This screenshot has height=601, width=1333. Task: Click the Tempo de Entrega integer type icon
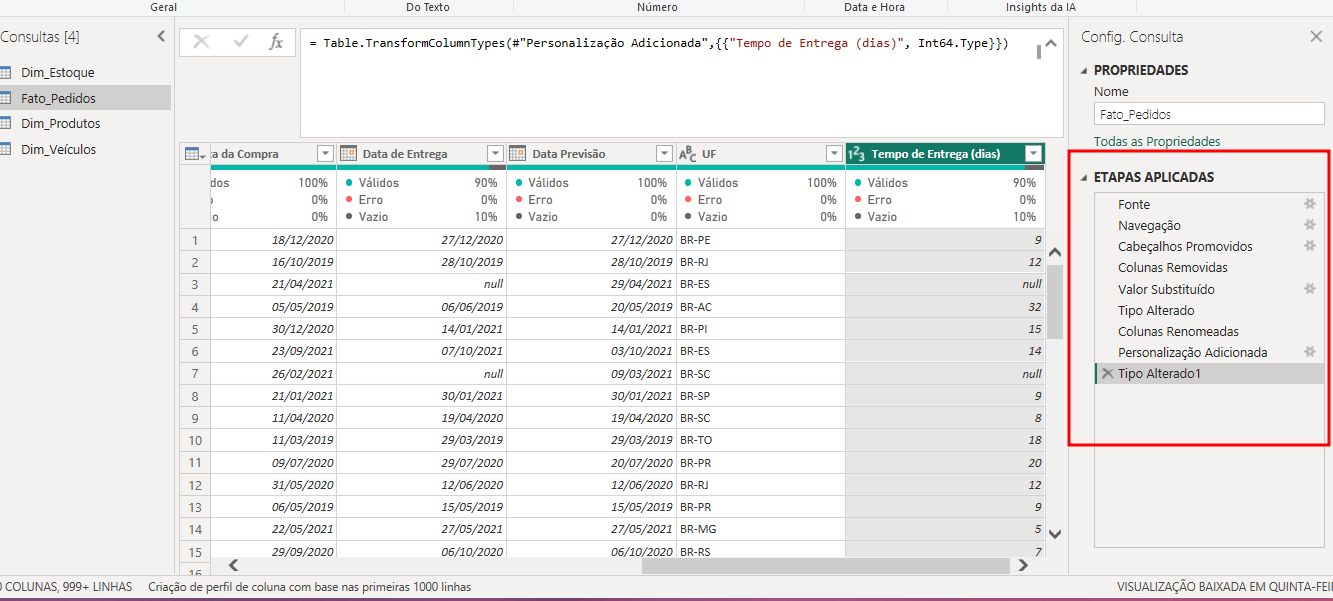click(x=856, y=154)
